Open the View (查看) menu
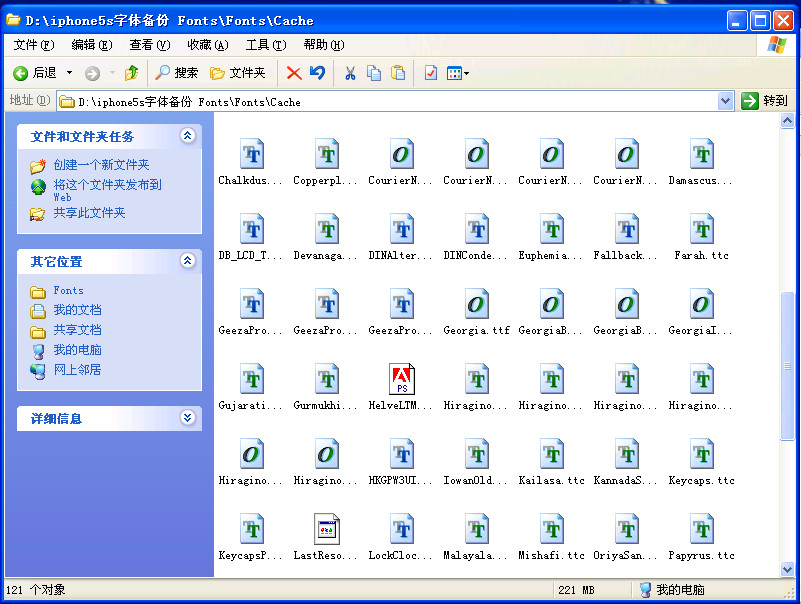Viewport: 801px width, 604px height. 150,45
